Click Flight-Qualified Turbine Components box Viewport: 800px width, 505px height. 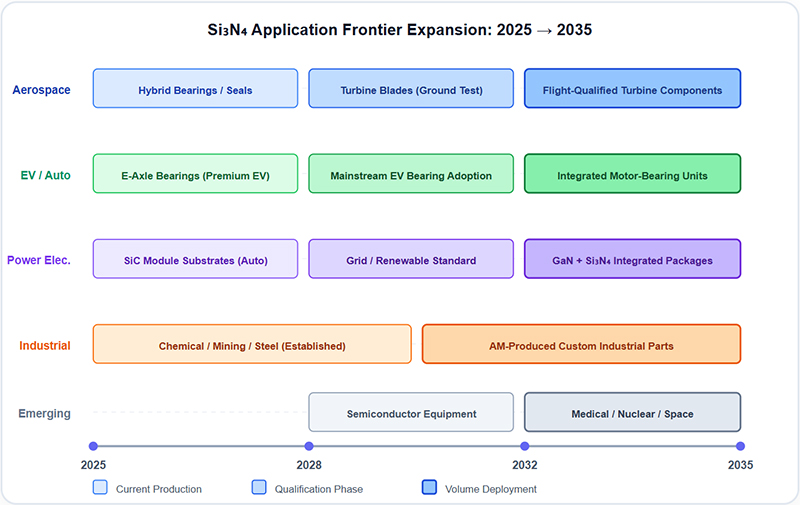[x=633, y=88]
